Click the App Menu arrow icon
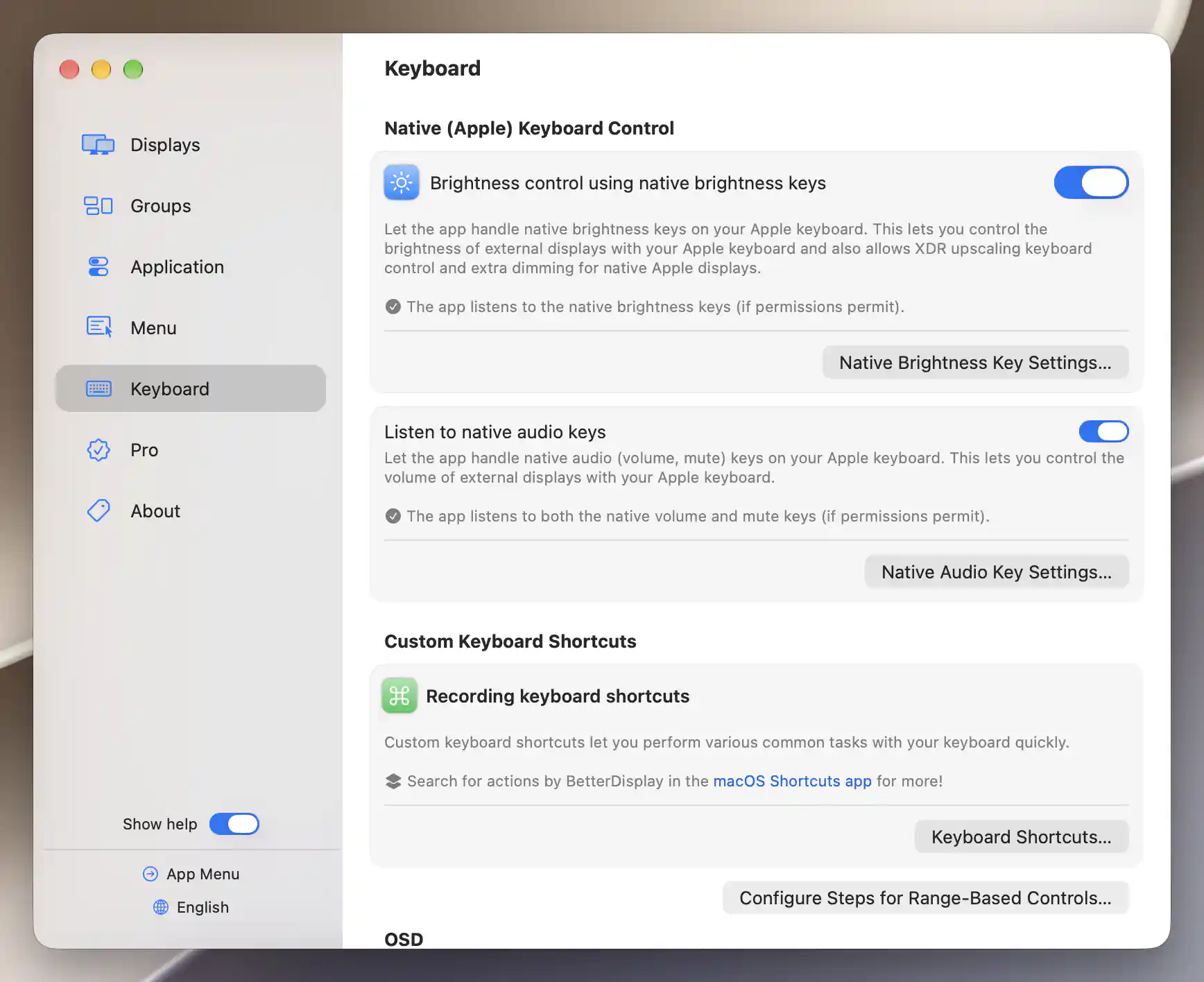The width and height of the screenshot is (1204, 982). 150,874
